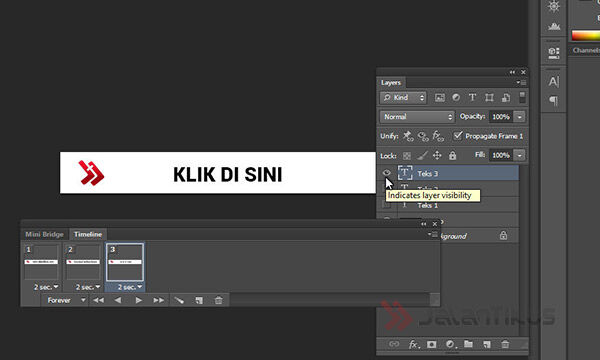Image resolution: width=600 pixels, height=360 pixels.
Task: Select the Timeline tab
Action: pos(88,234)
